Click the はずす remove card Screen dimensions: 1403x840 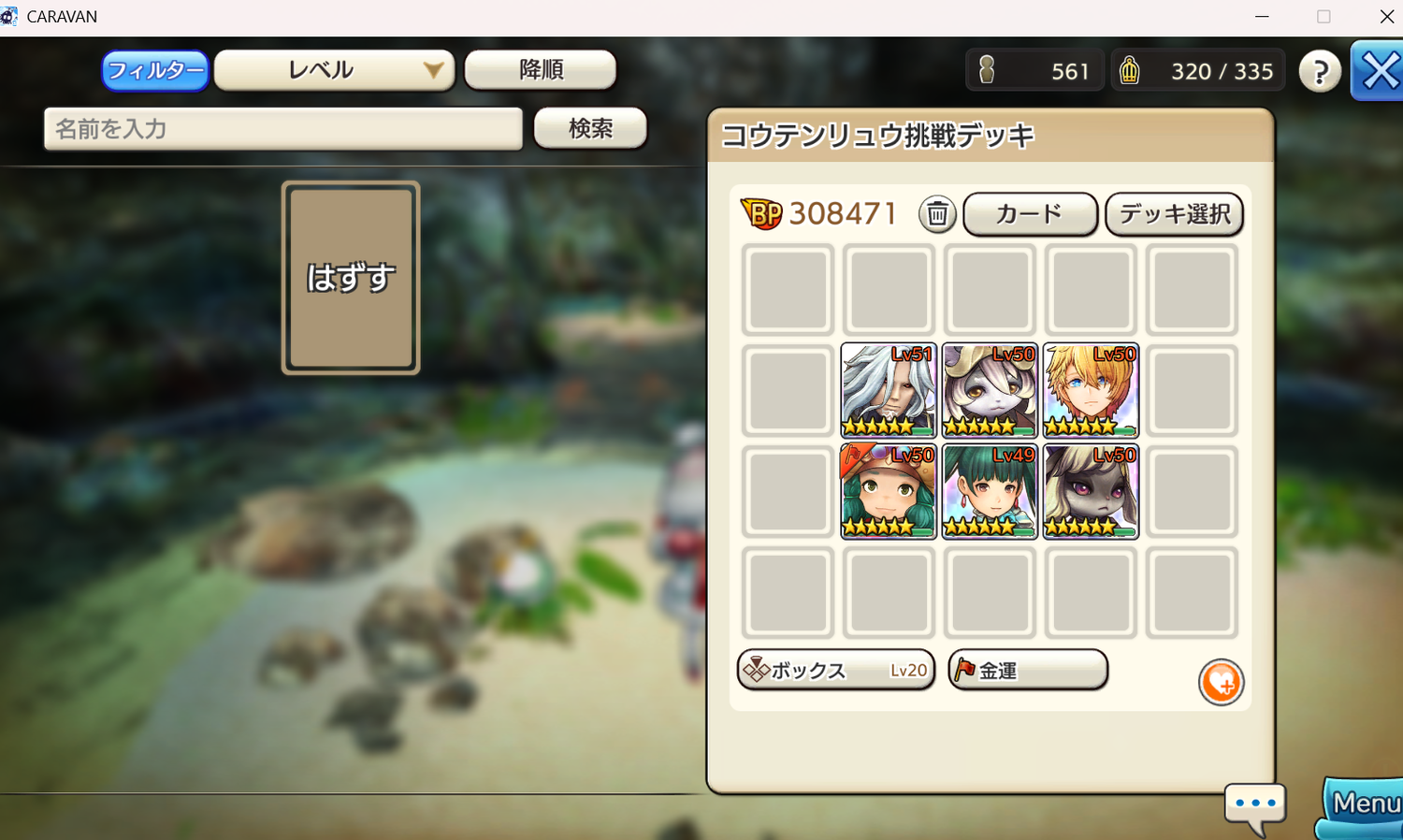point(351,278)
